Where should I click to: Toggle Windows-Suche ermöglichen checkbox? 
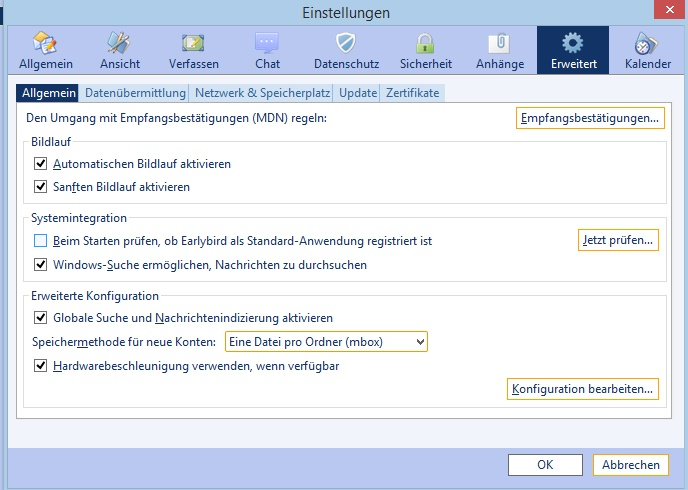coord(40,265)
